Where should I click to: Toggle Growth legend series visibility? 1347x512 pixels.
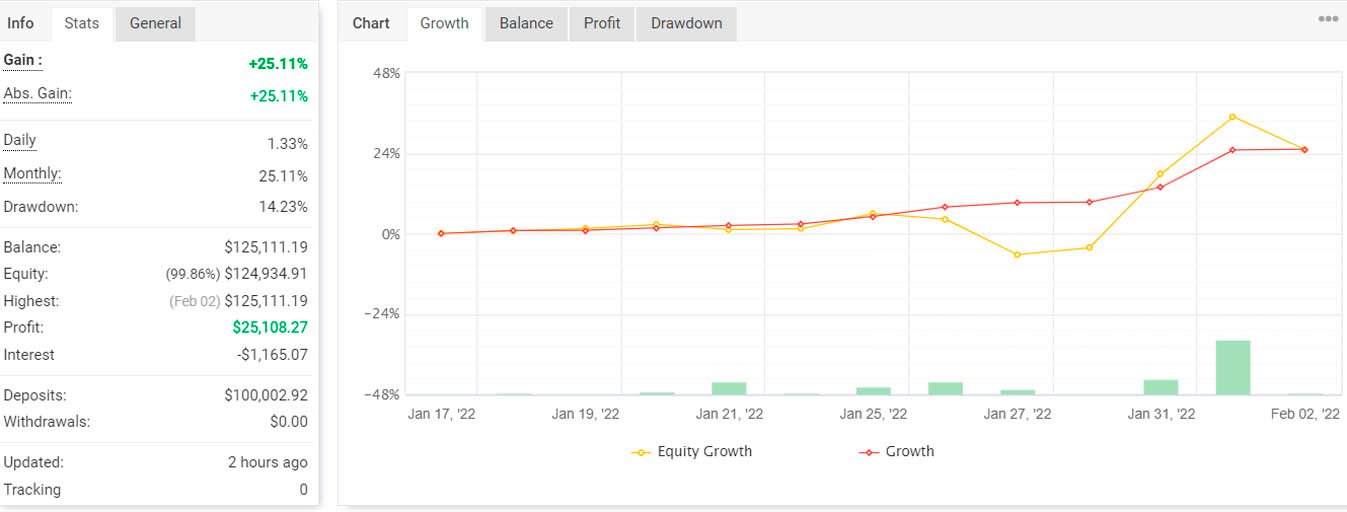point(897,452)
